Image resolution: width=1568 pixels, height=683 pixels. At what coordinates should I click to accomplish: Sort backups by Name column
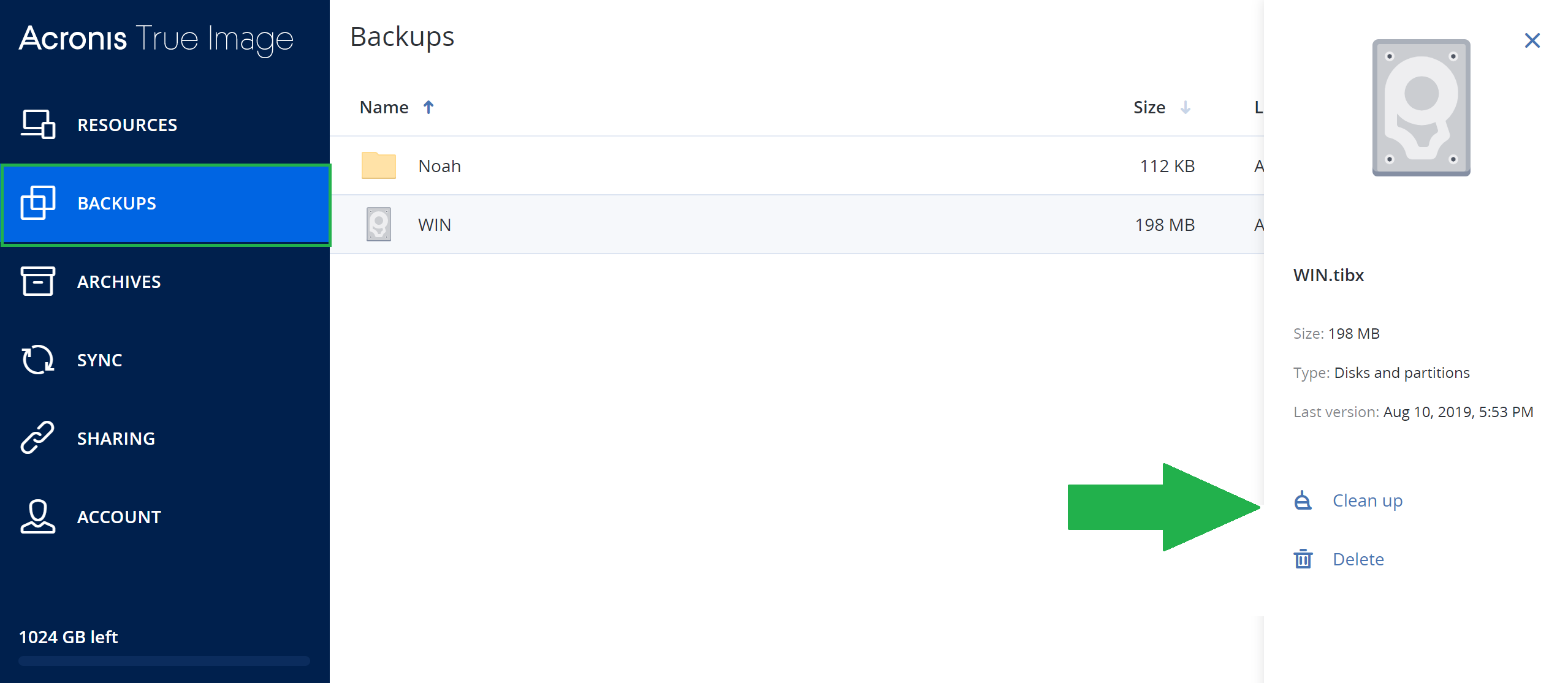click(383, 106)
